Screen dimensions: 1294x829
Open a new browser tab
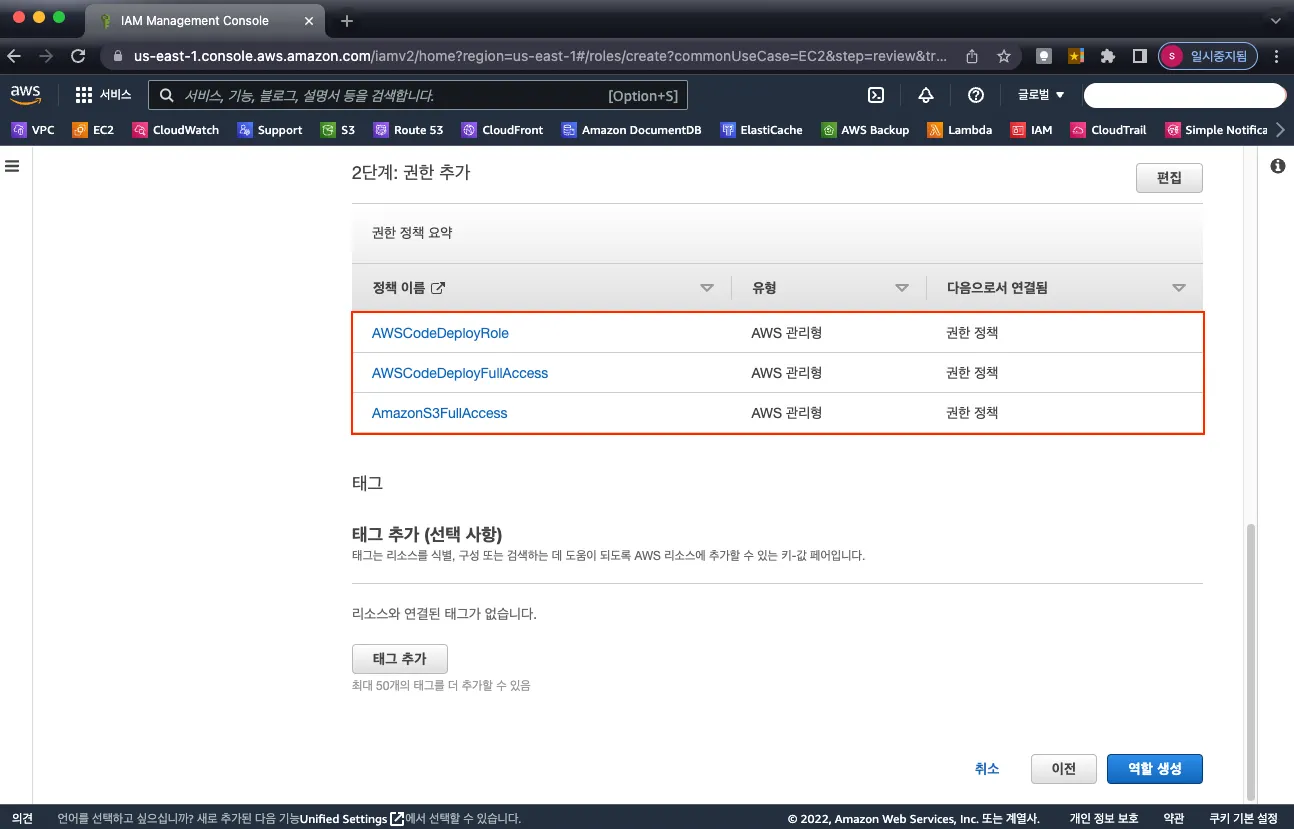coord(347,20)
